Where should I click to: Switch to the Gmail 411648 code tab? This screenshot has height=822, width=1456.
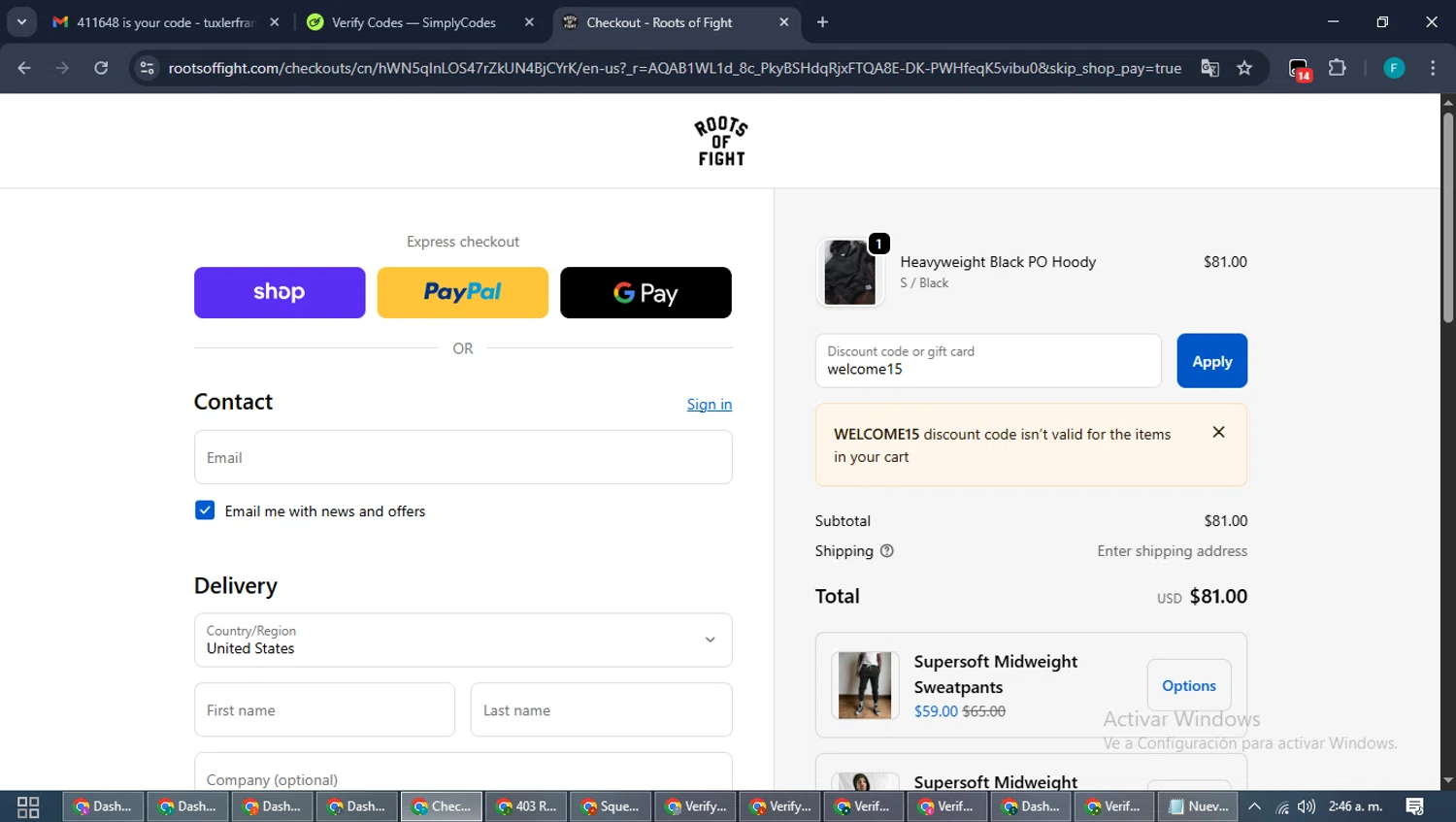tap(166, 21)
